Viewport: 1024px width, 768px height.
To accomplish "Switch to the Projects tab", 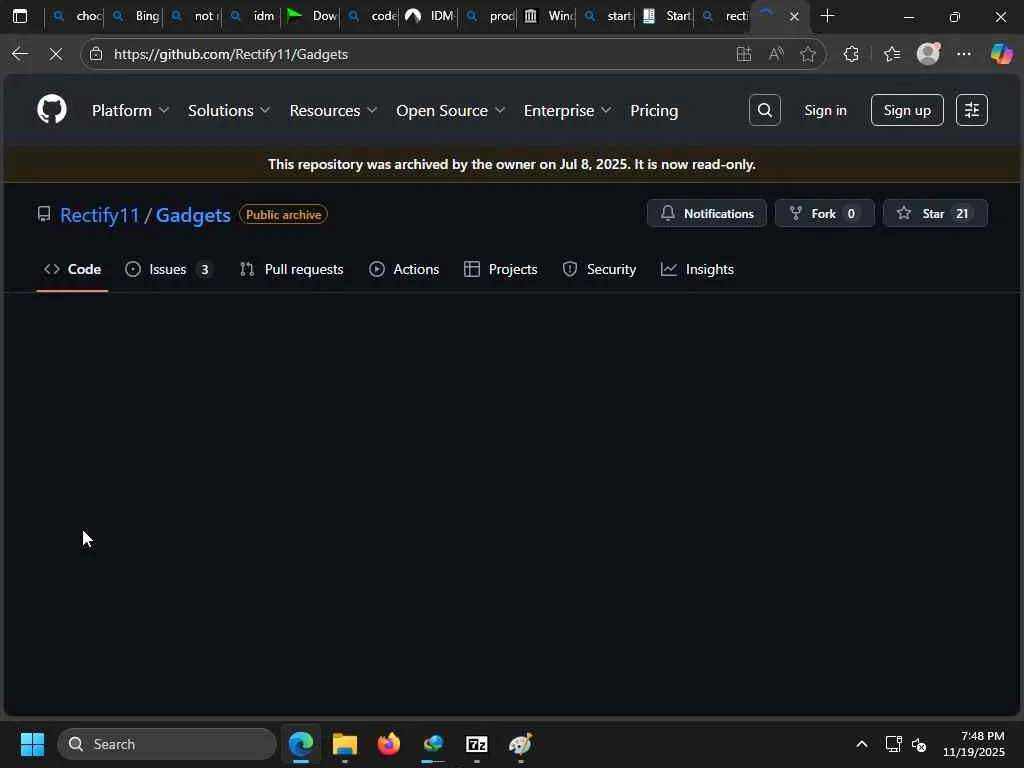I will point(500,269).
